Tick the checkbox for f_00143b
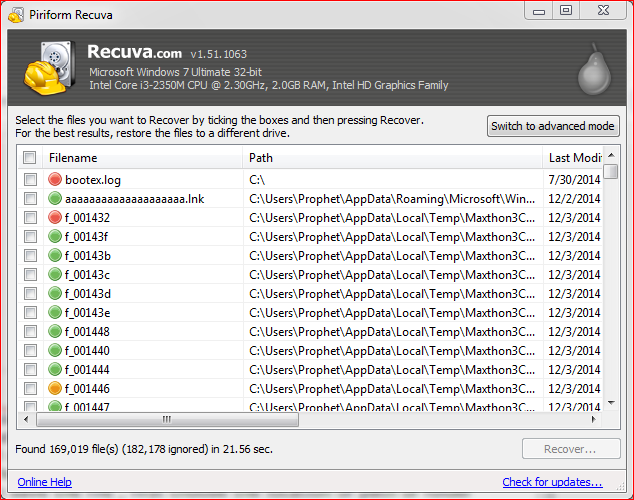The image size is (634, 500). coord(30,255)
